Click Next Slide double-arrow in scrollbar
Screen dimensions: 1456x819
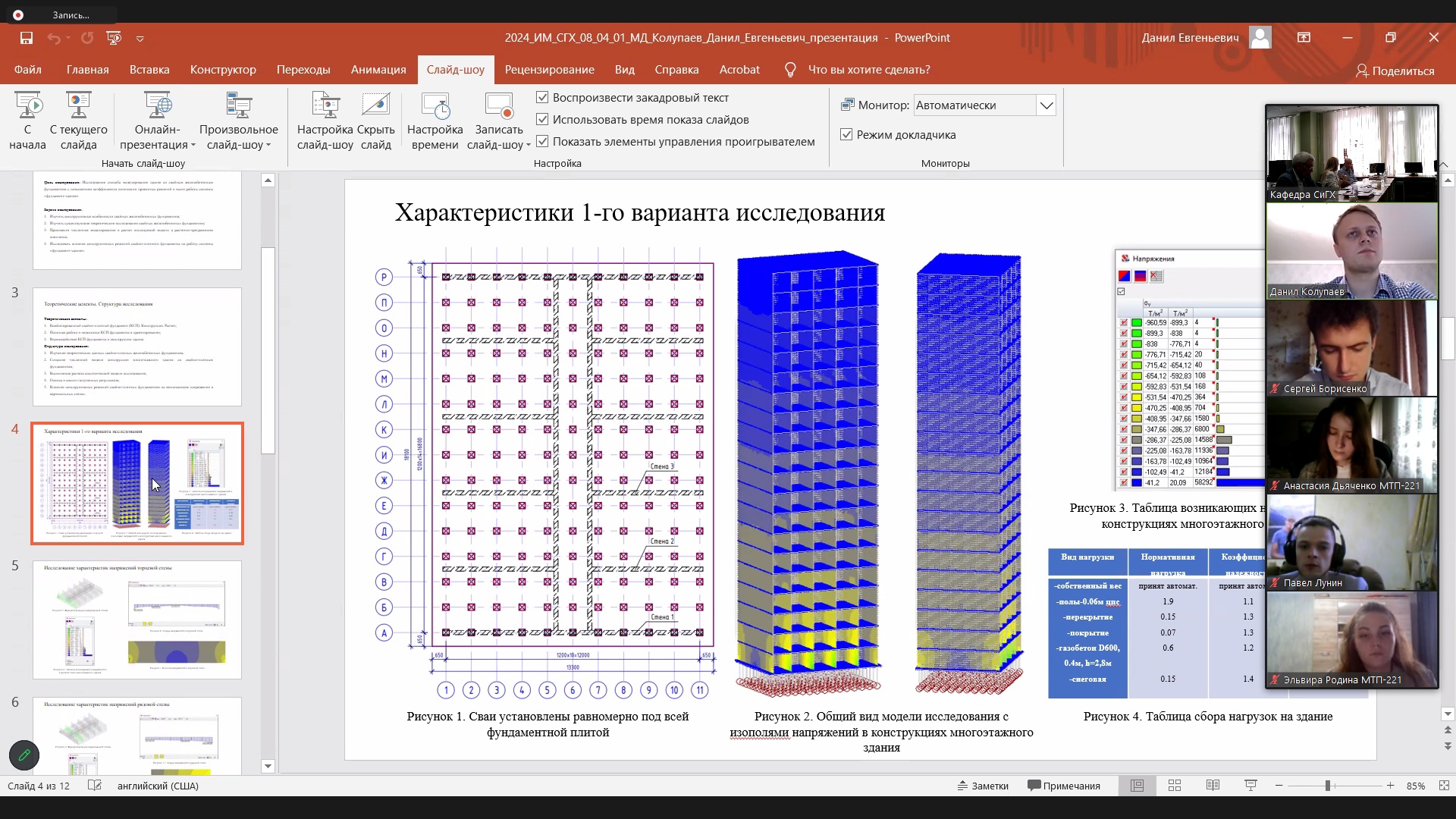click(x=1448, y=746)
